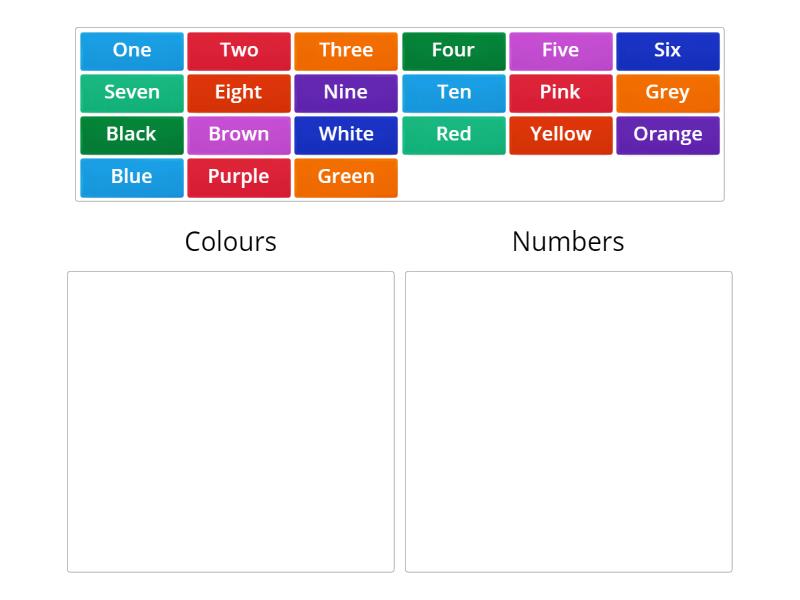Click the "Black" tile
The image size is (800, 600).
tap(131, 134)
